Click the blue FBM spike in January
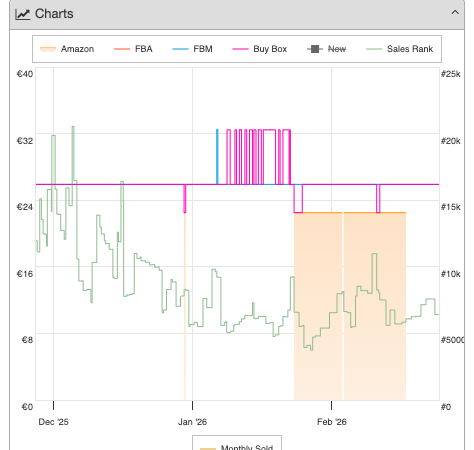Viewport: 474px width, 450px height. tap(217, 157)
